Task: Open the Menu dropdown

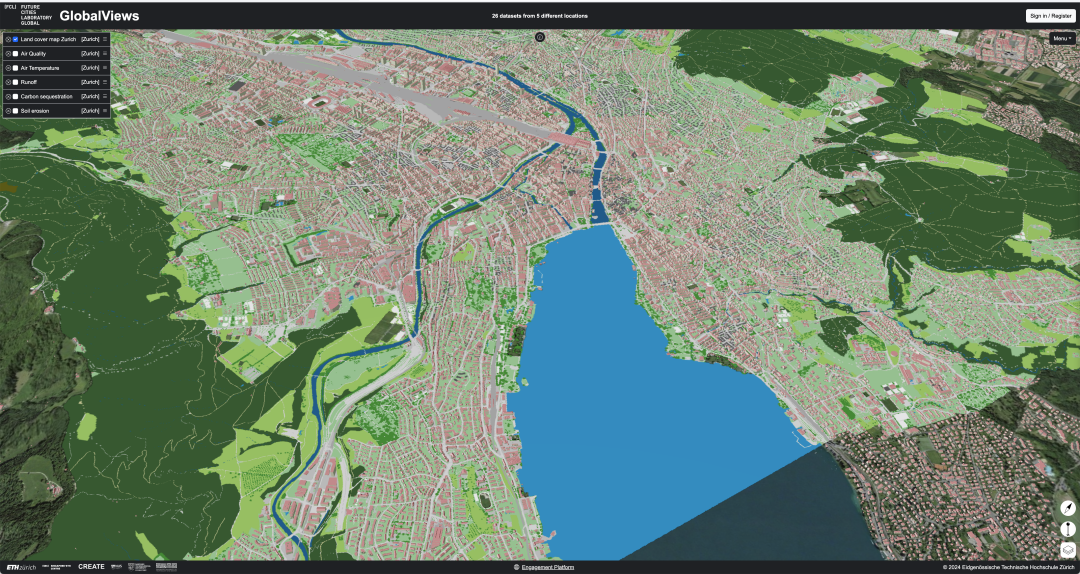Action: [1062, 37]
